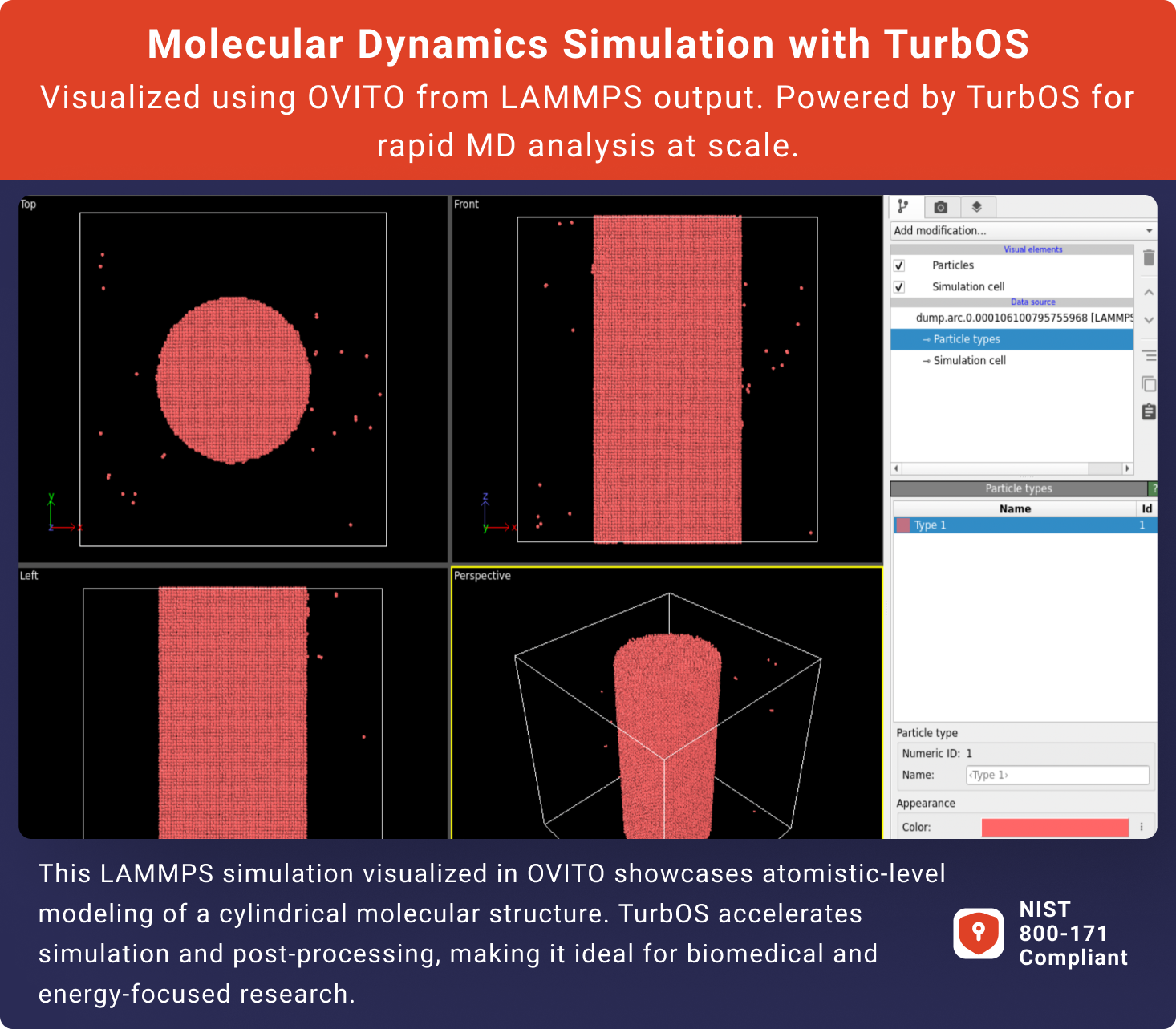Move pipeline item up with arrow
Screen dimensions: 1176x1029
point(1149,293)
